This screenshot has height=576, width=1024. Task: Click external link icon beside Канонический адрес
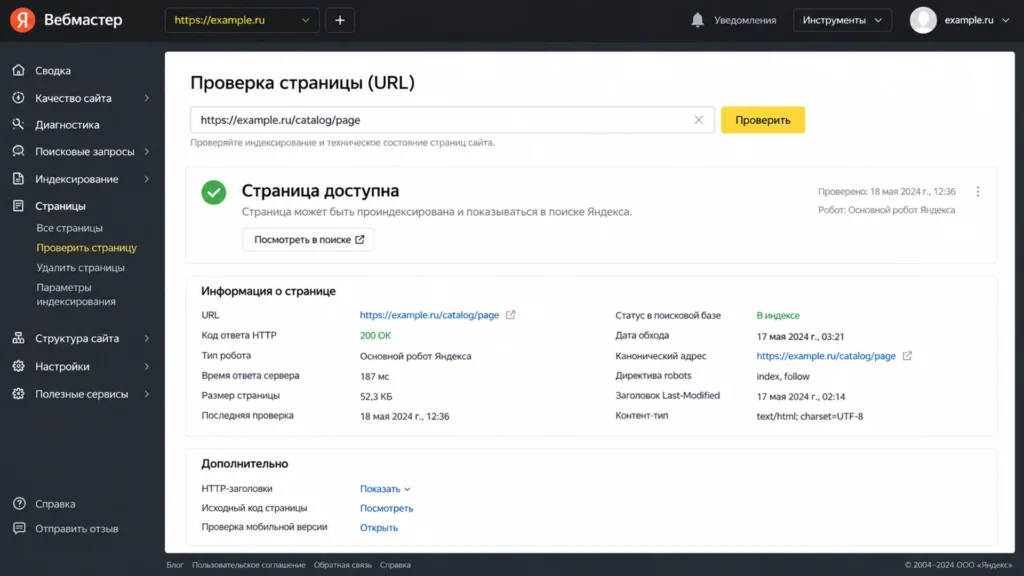907,356
